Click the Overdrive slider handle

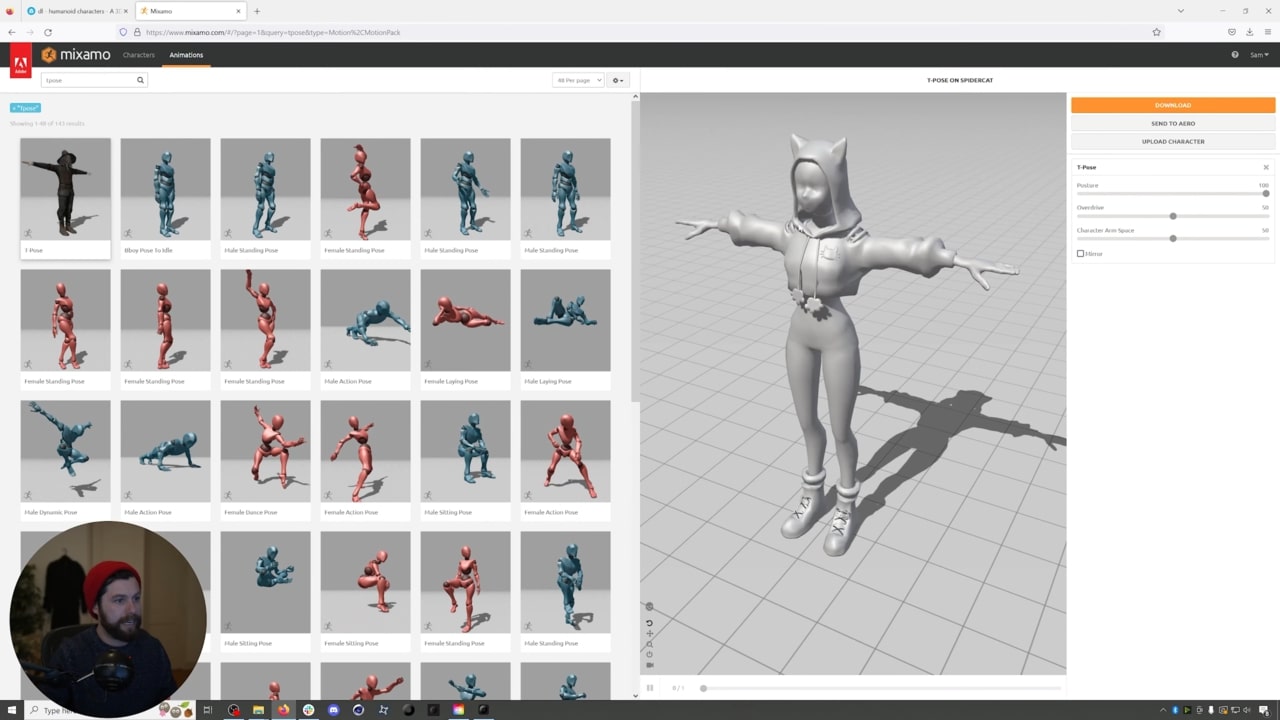pyautogui.click(x=1172, y=216)
